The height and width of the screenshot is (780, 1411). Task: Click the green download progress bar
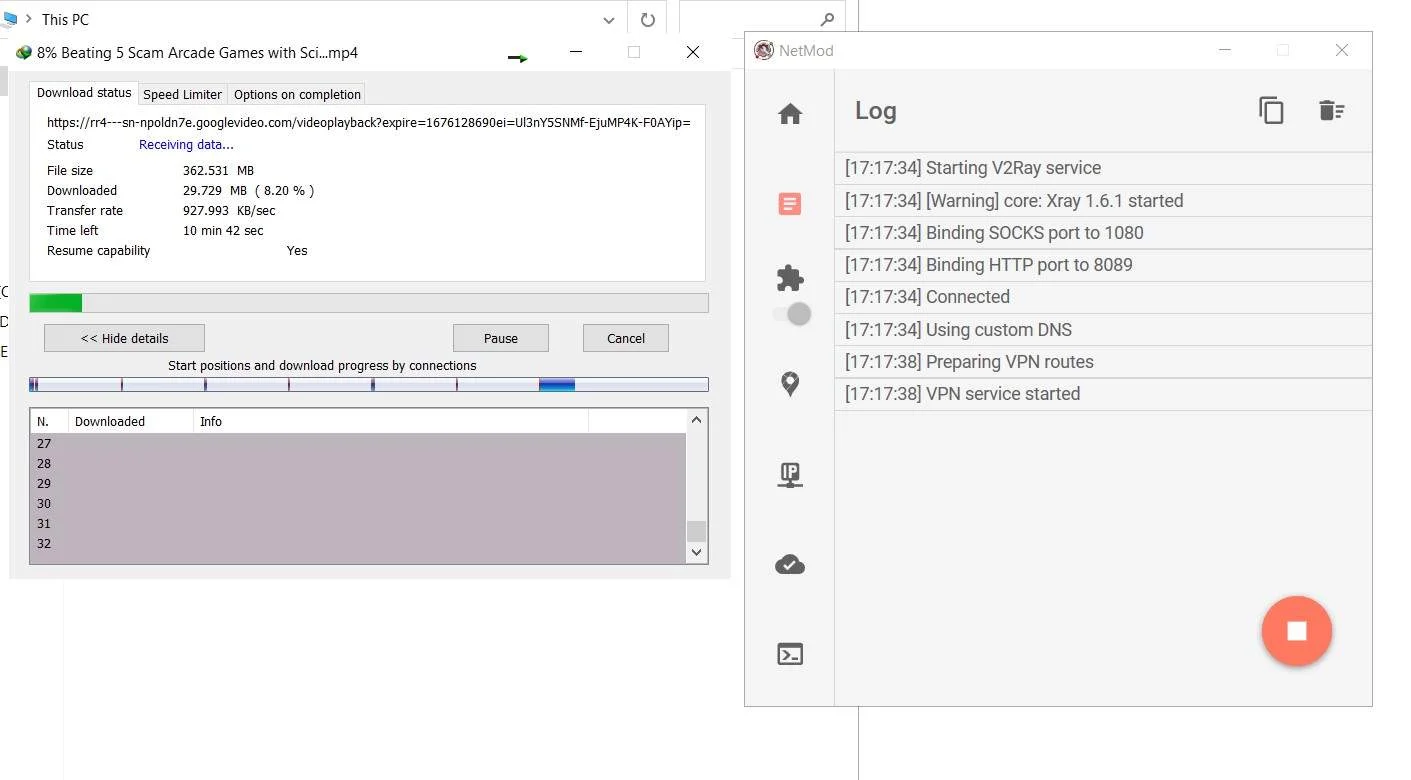pos(369,303)
